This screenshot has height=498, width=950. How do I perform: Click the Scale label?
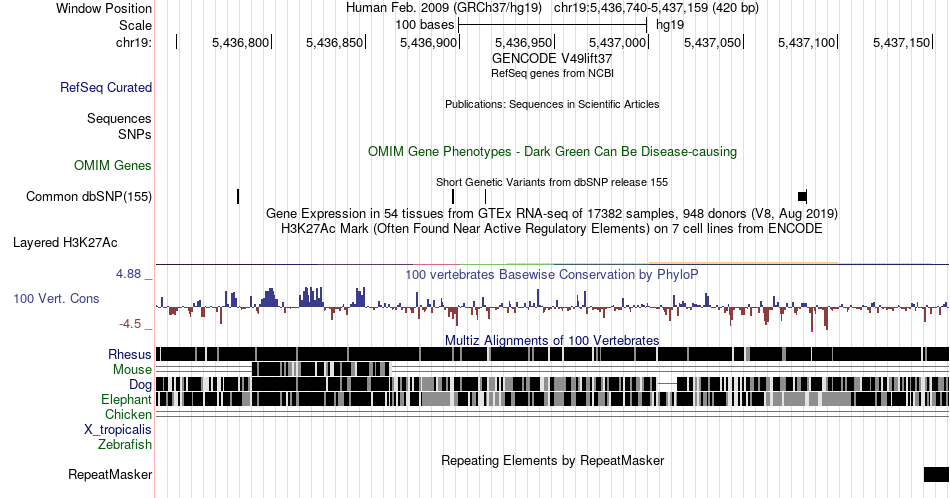click(x=135, y=25)
